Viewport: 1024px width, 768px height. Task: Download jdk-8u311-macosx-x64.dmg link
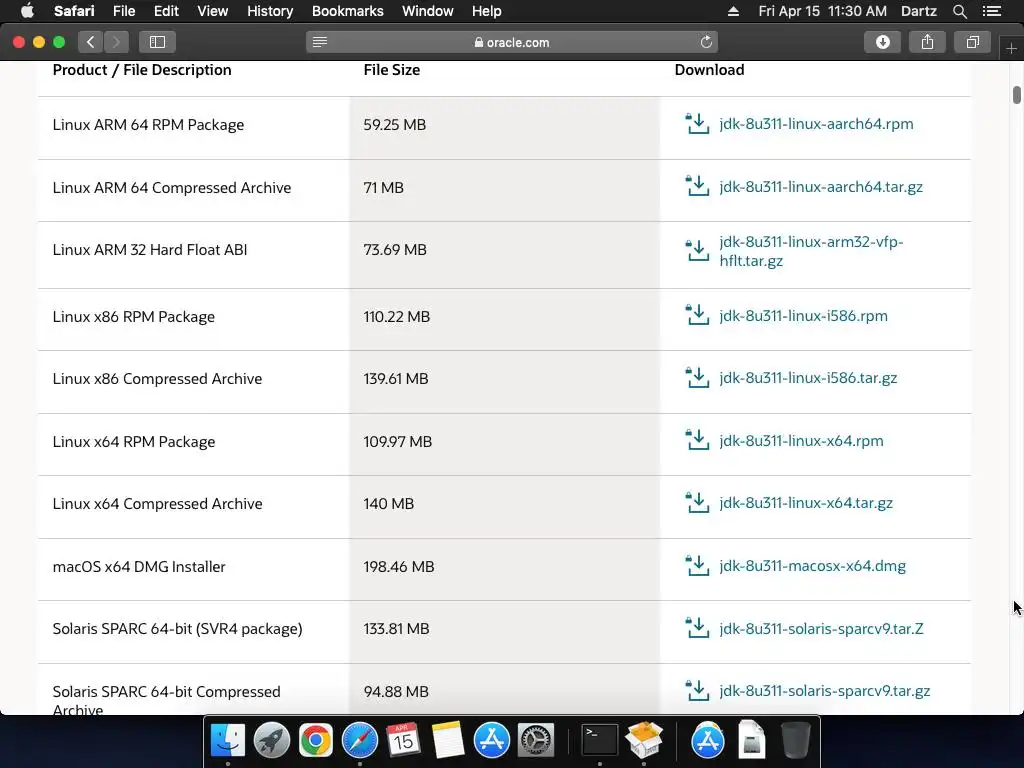pos(812,566)
